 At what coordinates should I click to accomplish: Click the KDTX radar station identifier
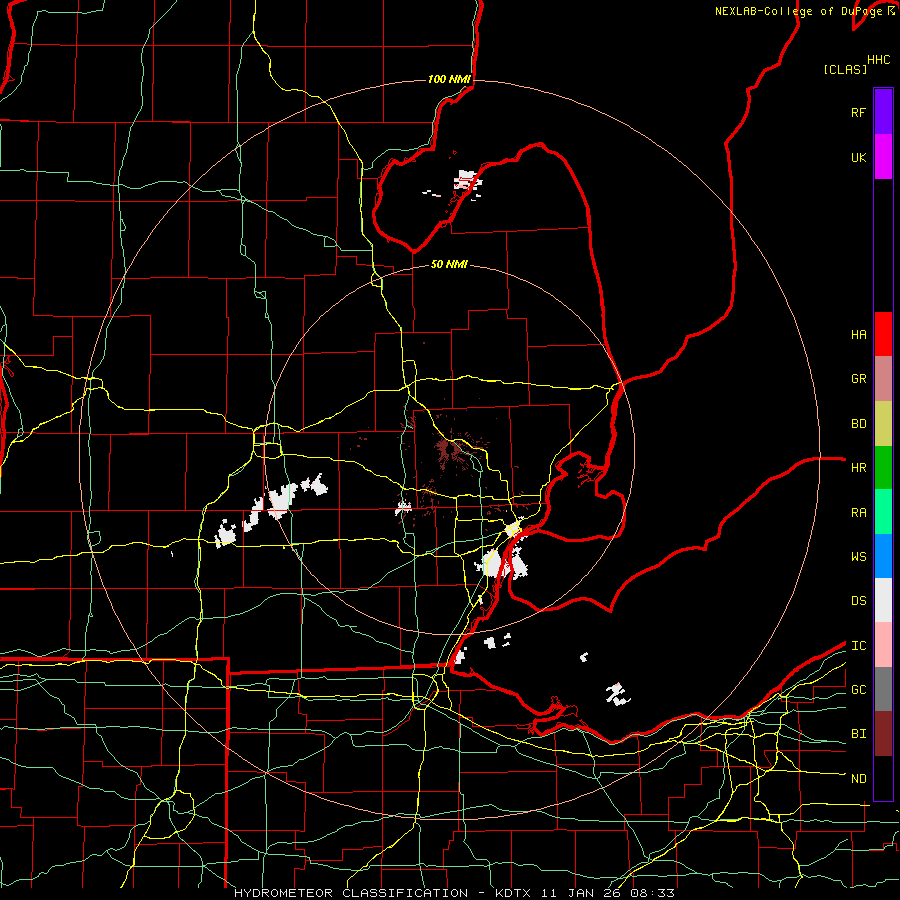point(514,893)
